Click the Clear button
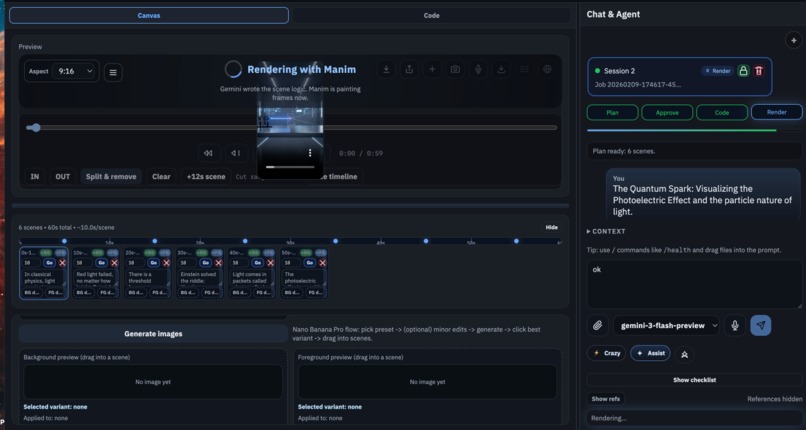This screenshot has height=430, width=806. coord(161,177)
